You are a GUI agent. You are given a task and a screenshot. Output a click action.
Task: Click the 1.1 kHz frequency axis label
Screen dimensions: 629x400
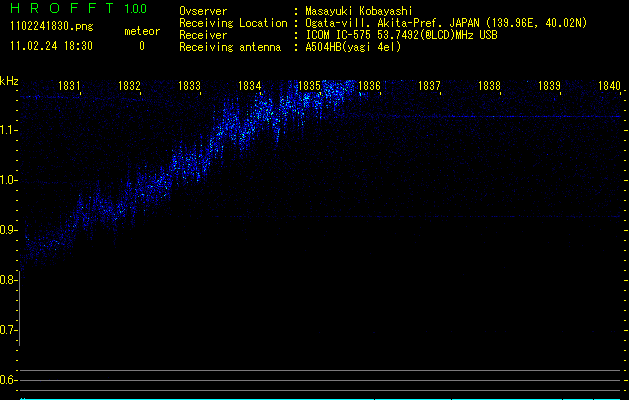pyautogui.click(x=9, y=130)
